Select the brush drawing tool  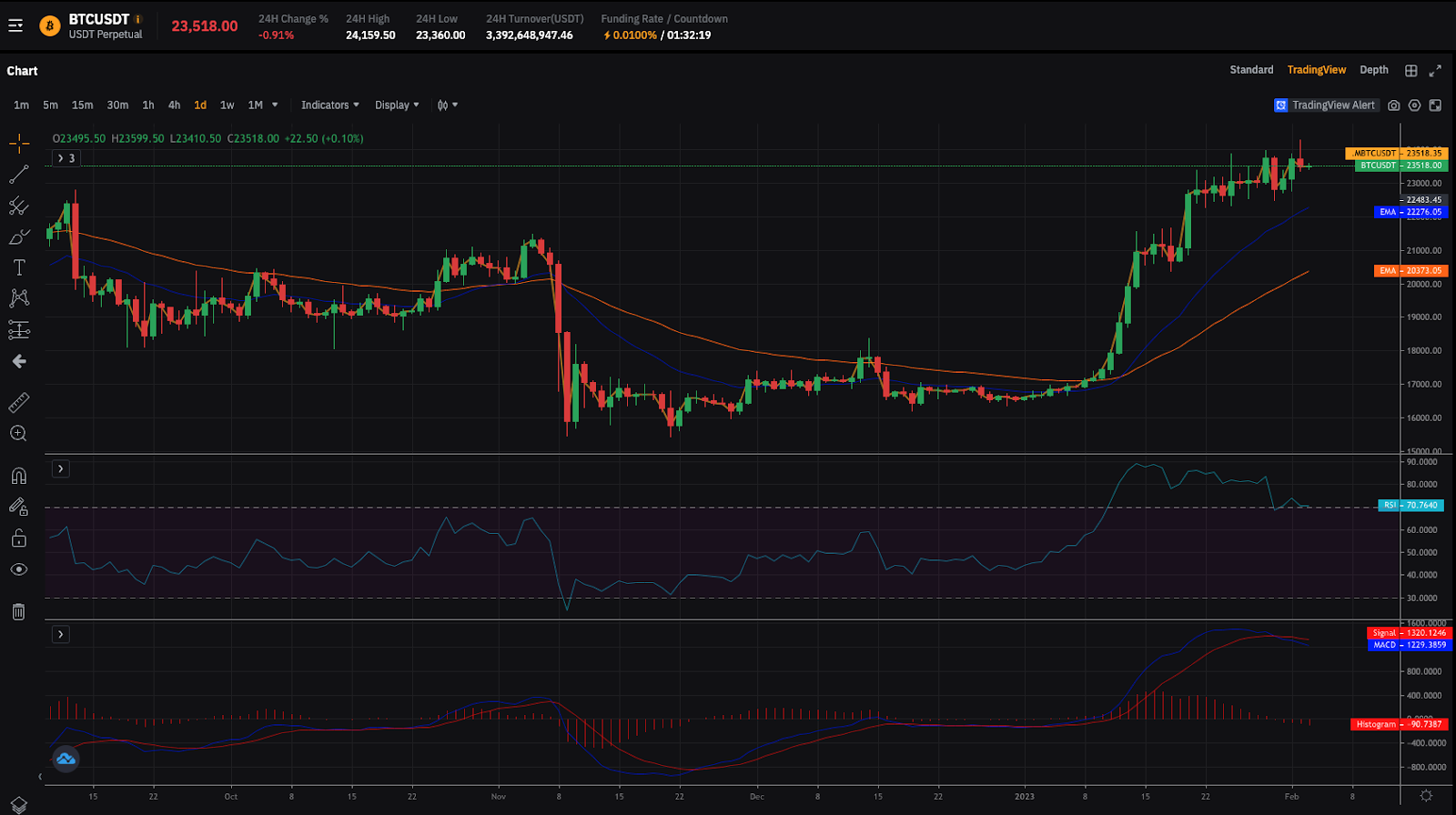pyautogui.click(x=19, y=236)
